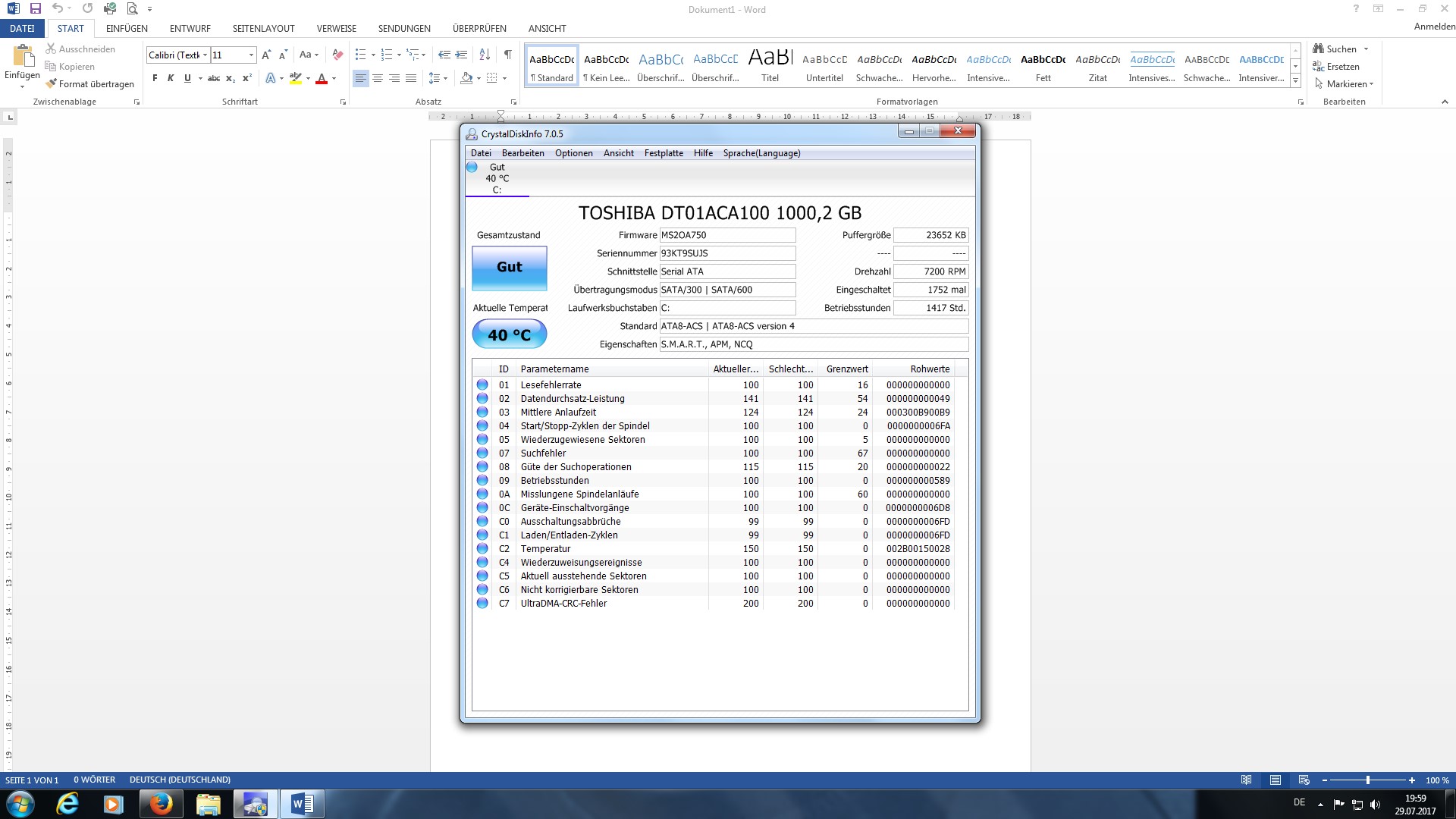Shrink font size with the smaller A icon
The height and width of the screenshot is (819, 1456).
[283, 55]
